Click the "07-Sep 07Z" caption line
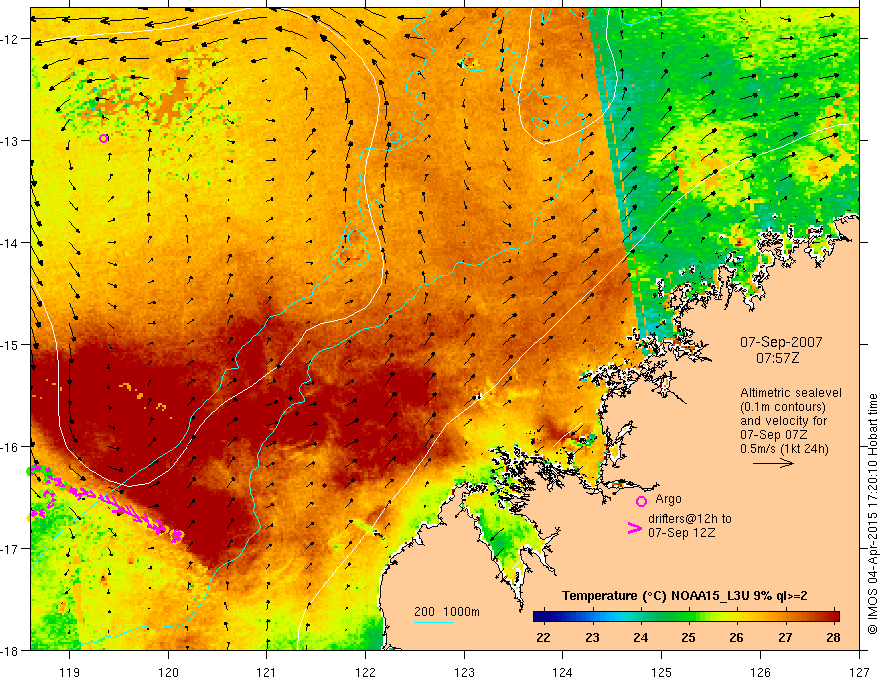The width and height of the screenshot is (880, 680). (773, 435)
